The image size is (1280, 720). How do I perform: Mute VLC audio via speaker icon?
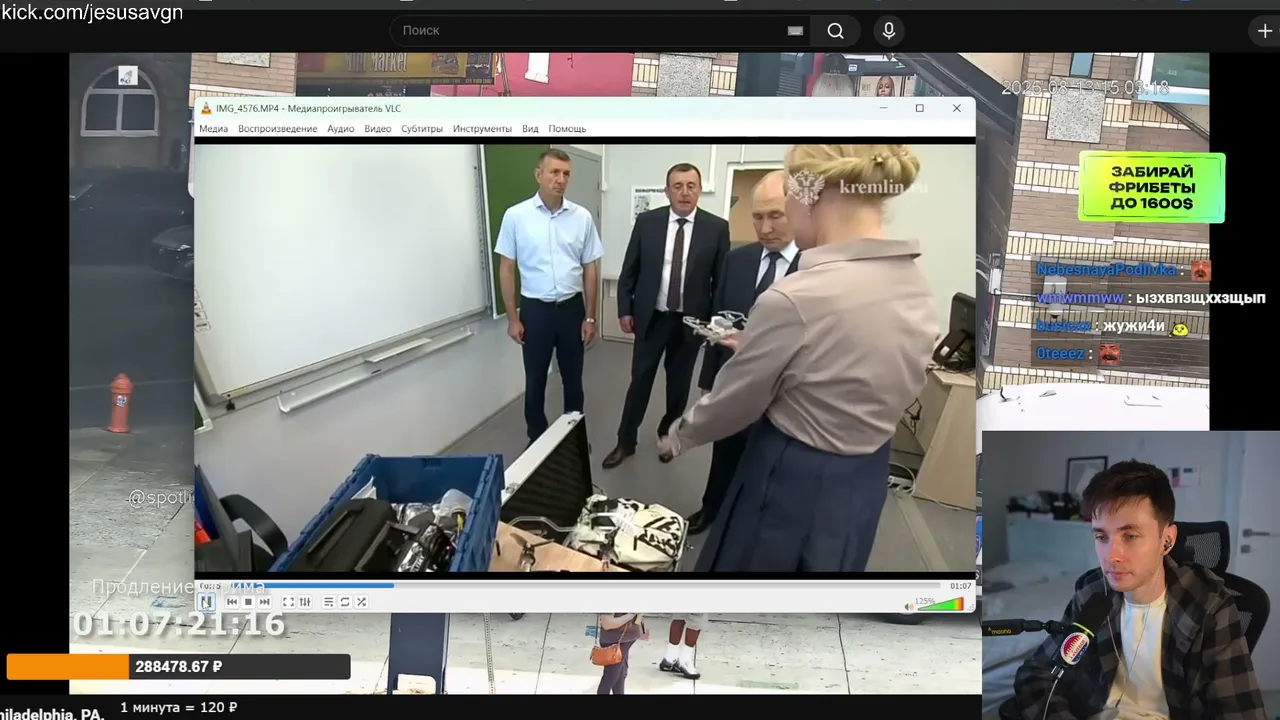tap(909, 606)
